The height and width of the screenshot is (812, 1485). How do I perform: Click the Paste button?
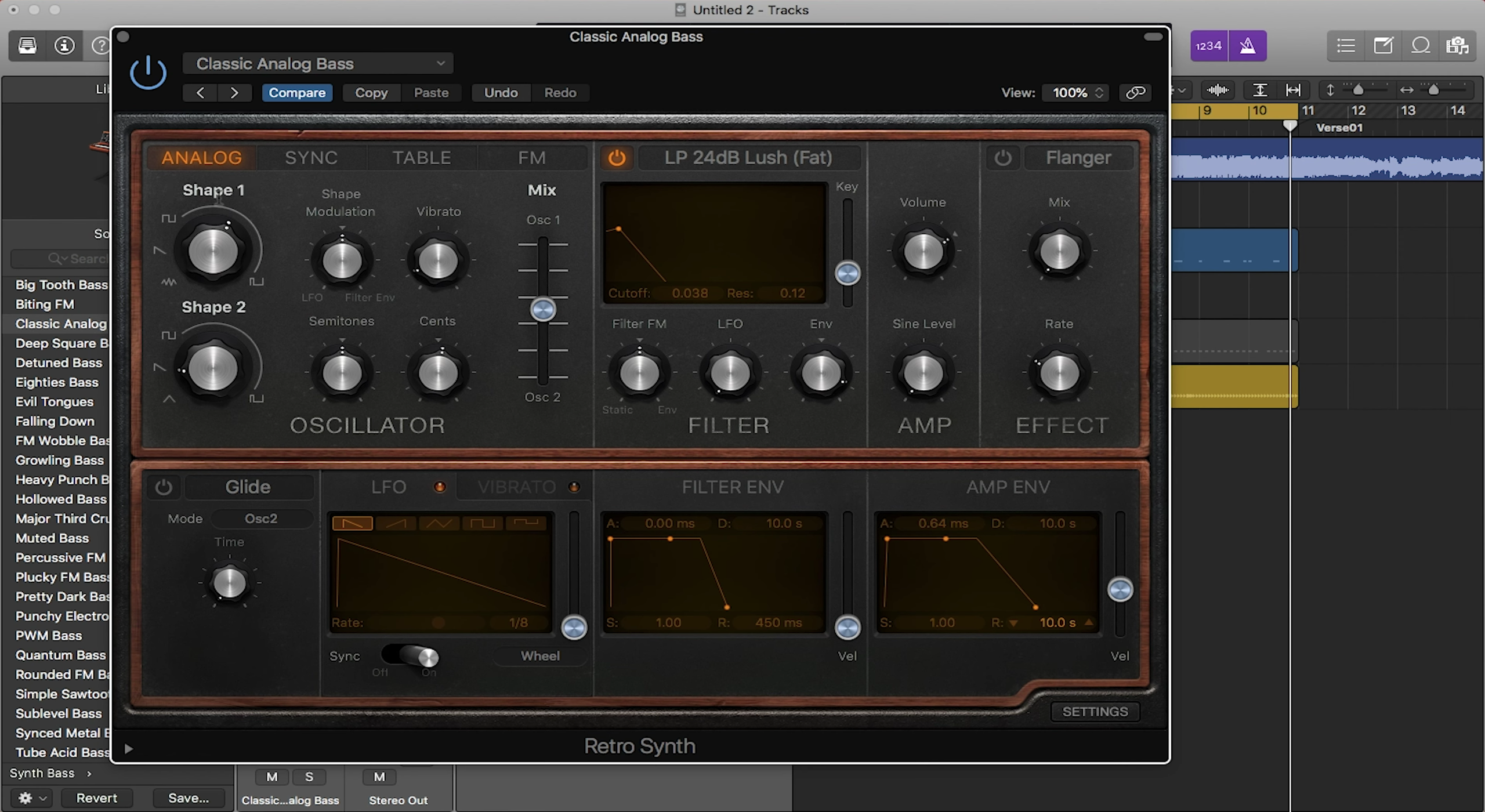[431, 93]
